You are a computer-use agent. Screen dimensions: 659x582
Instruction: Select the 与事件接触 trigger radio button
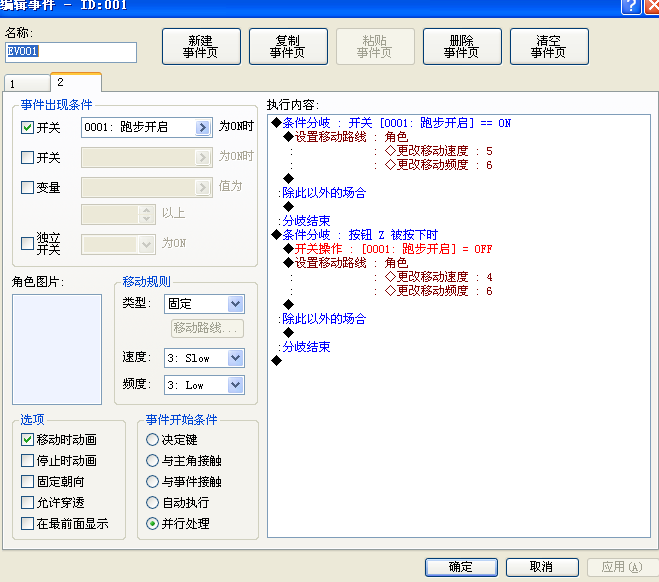pyautogui.click(x=152, y=482)
